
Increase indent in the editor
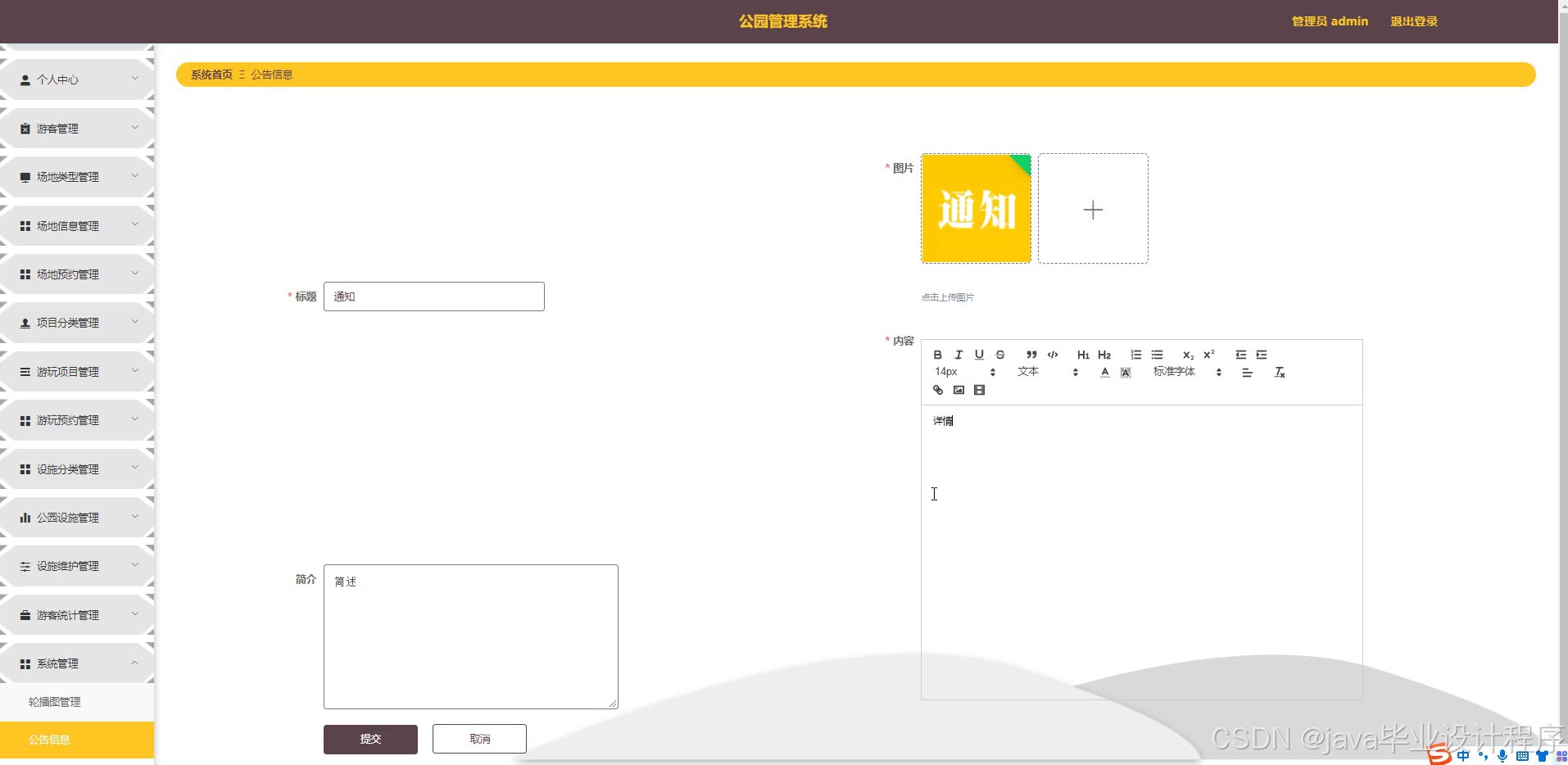(1262, 355)
